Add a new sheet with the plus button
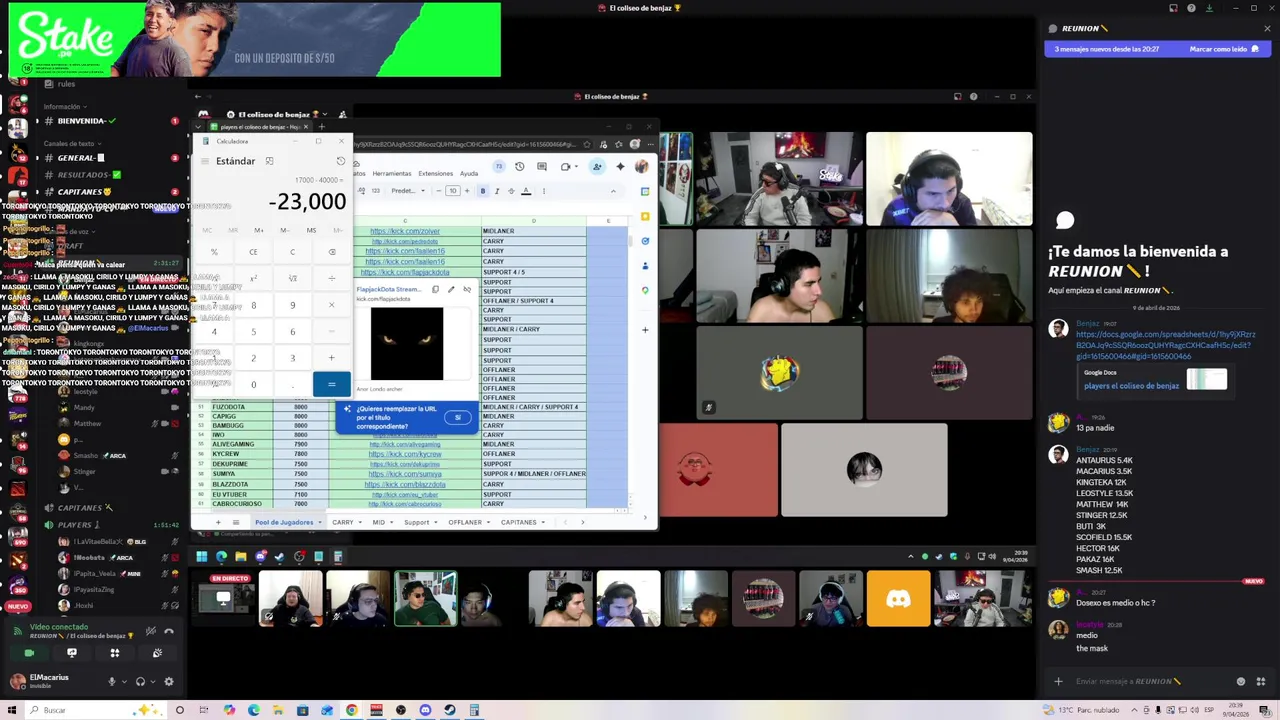Image resolution: width=1280 pixels, height=720 pixels. click(218, 522)
